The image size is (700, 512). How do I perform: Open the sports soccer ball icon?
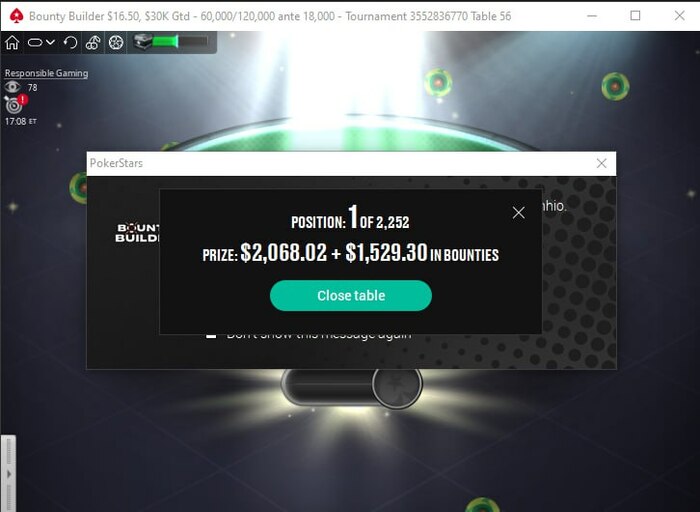pyautogui.click(x=116, y=42)
